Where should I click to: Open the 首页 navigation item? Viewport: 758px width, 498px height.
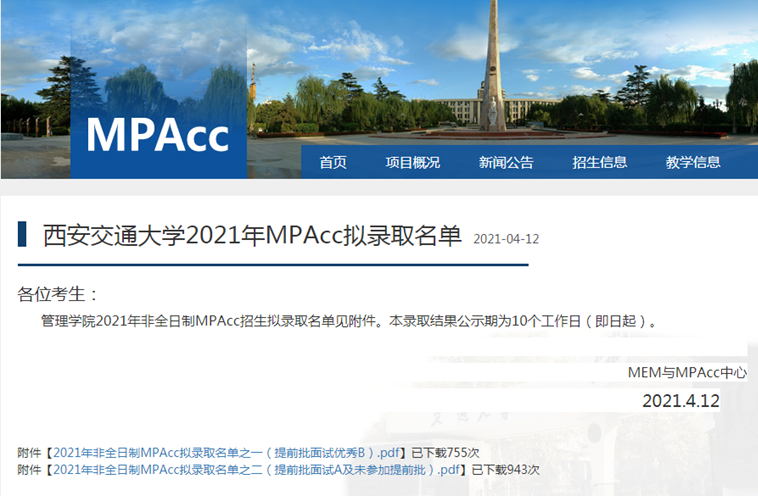(333, 162)
